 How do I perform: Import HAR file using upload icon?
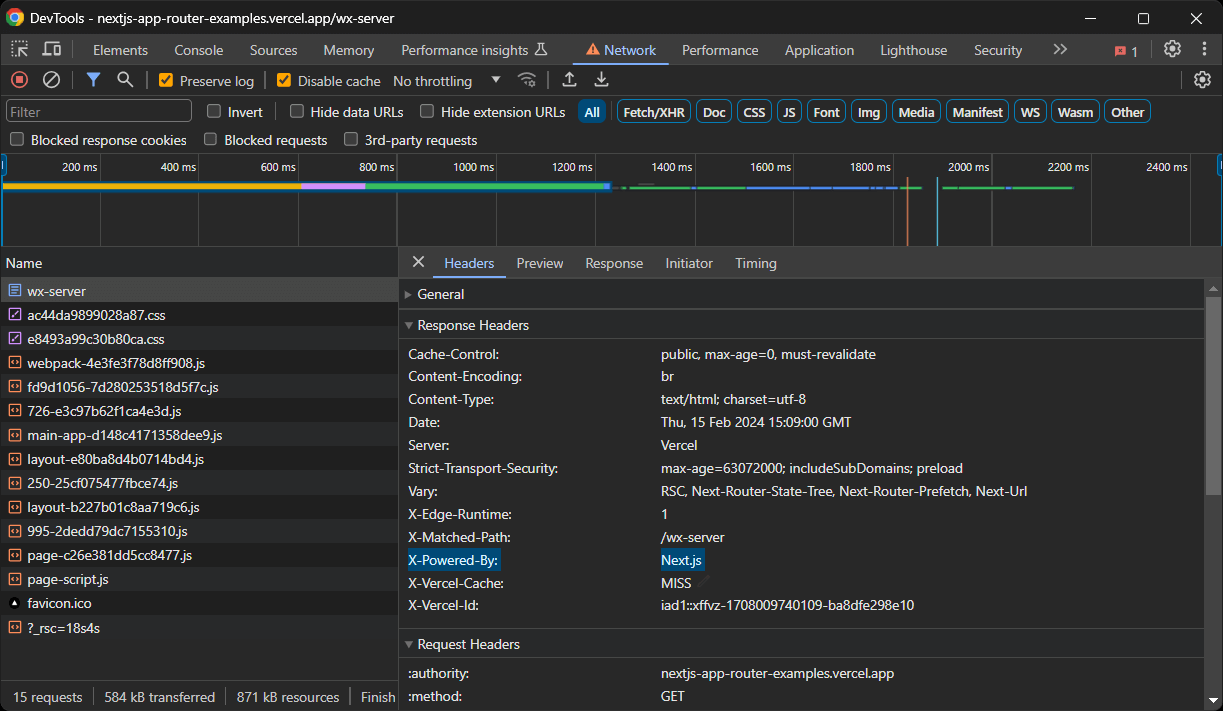pos(569,80)
